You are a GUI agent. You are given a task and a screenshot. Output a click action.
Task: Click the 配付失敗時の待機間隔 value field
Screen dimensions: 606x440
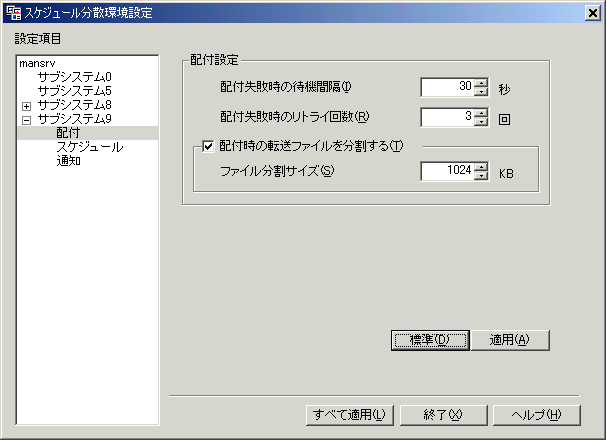[x=447, y=87]
